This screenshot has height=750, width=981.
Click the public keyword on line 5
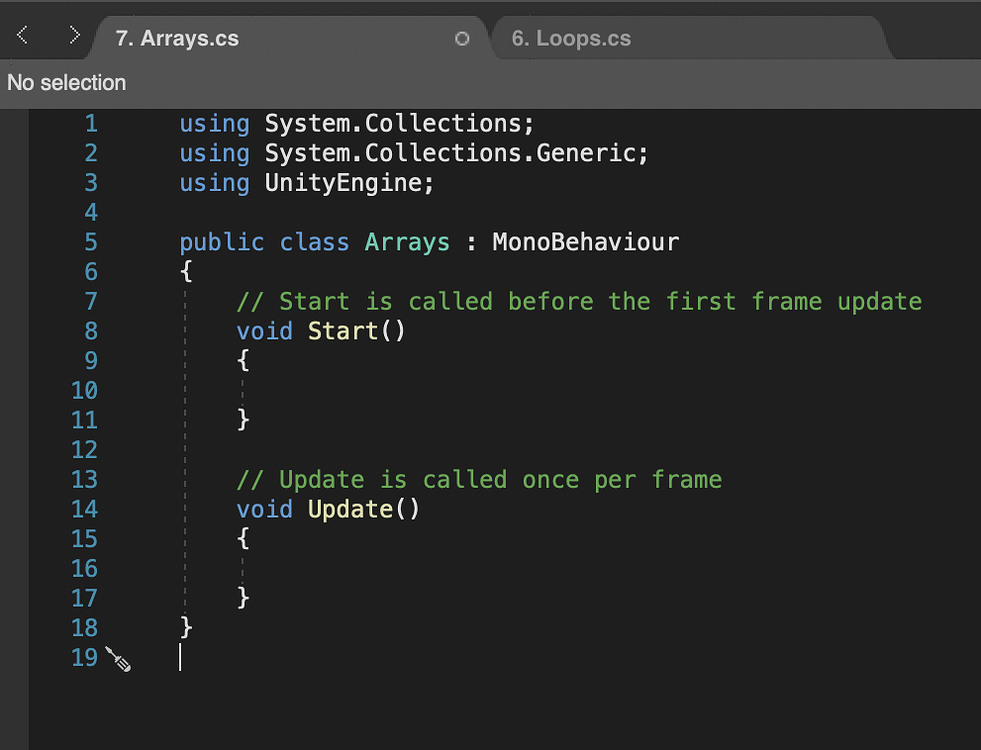click(222, 242)
